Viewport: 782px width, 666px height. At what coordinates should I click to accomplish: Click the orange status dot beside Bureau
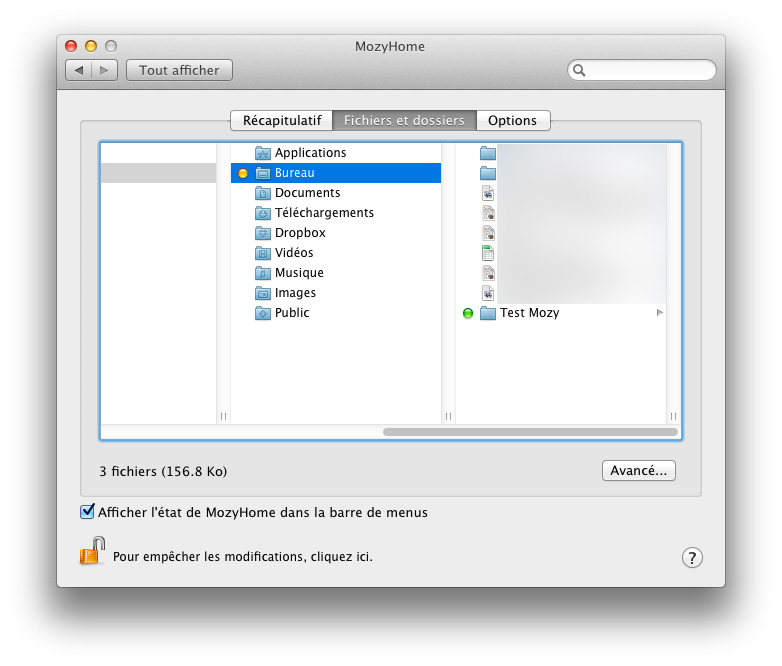[x=243, y=174]
